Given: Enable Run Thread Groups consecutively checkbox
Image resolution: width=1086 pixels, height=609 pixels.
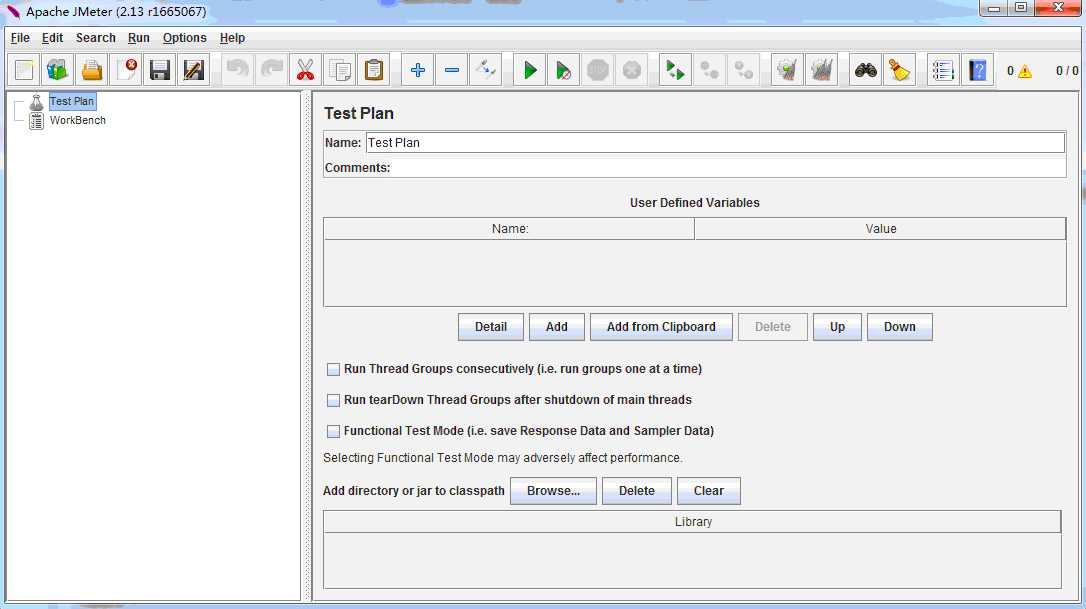Looking at the screenshot, I should tap(333, 369).
